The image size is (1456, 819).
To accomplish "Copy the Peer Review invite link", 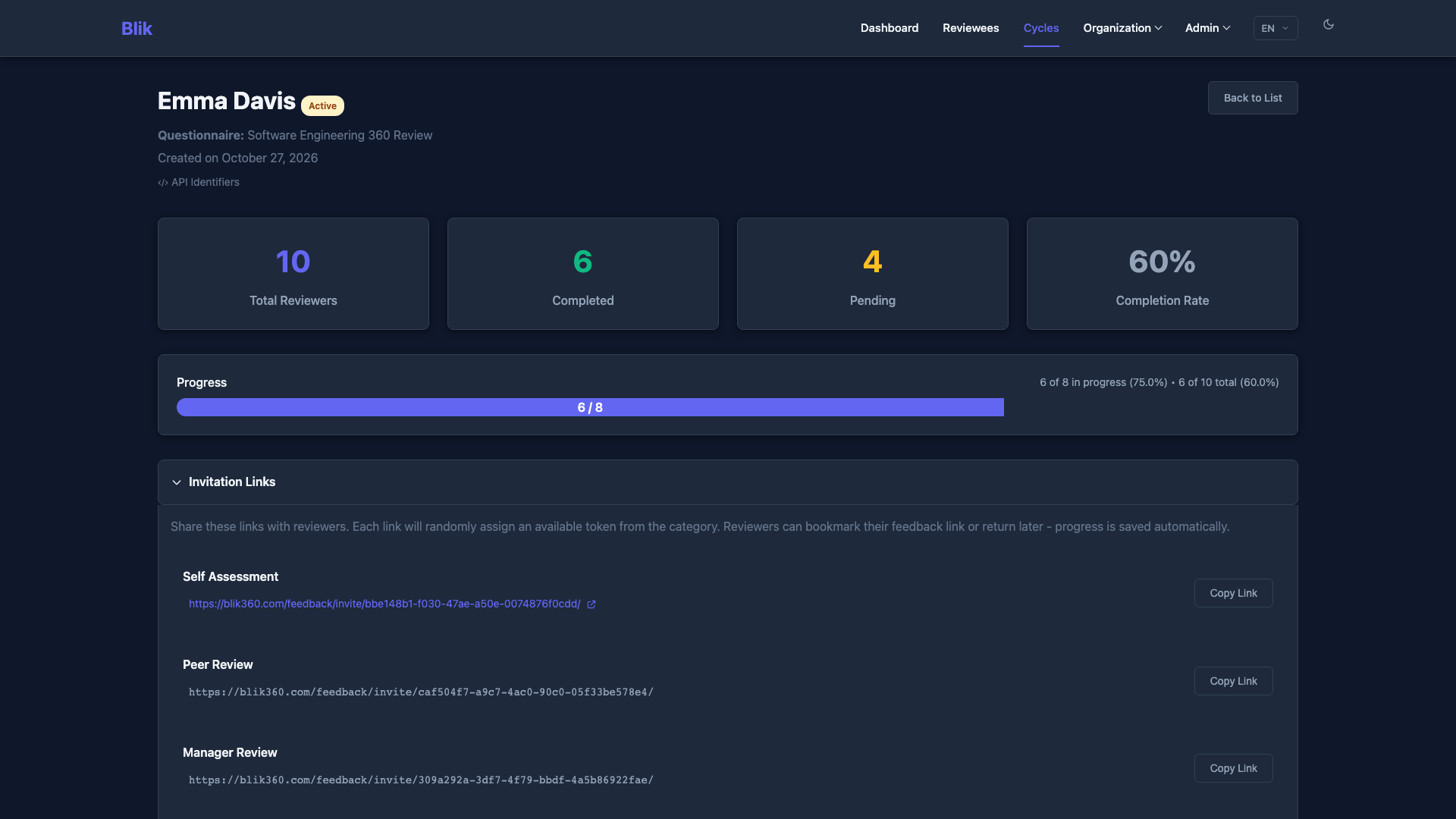I will 1233,681.
